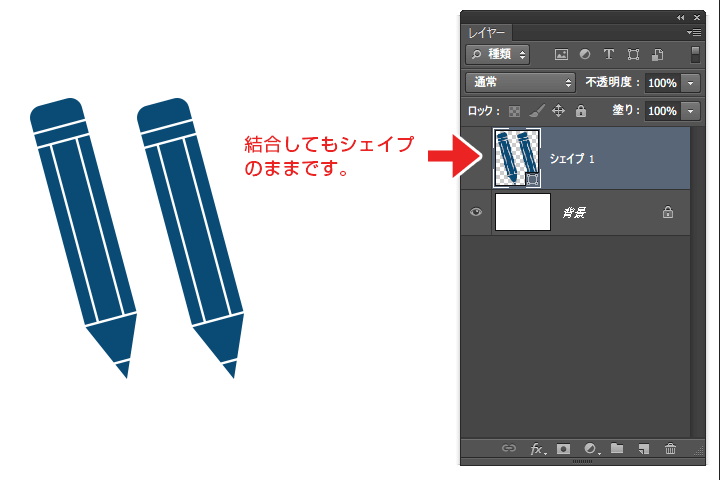Filter layers by shape layer icon

pos(633,55)
